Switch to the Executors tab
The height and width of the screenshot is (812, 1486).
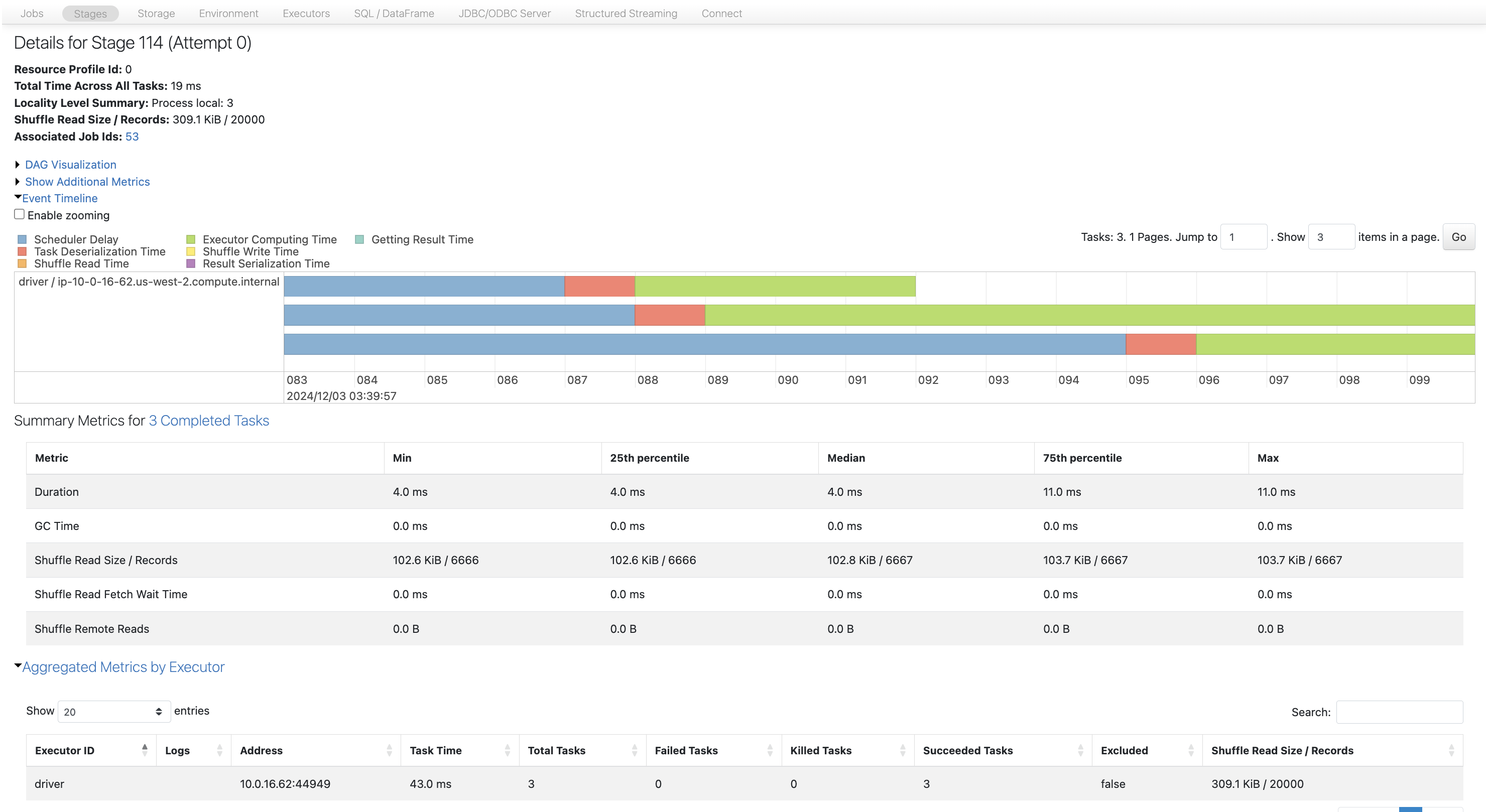[x=306, y=13]
